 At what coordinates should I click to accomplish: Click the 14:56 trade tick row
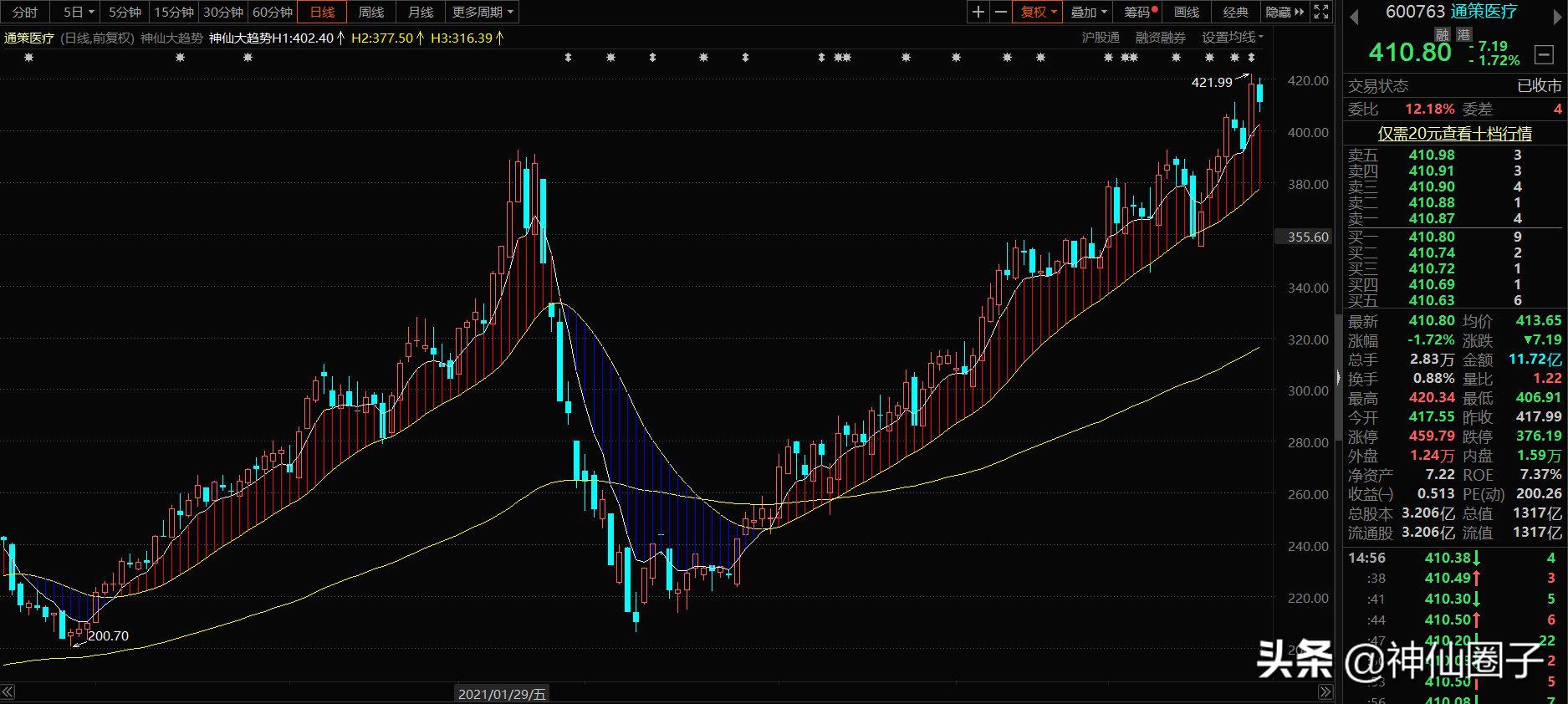[x=1453, y=558]
